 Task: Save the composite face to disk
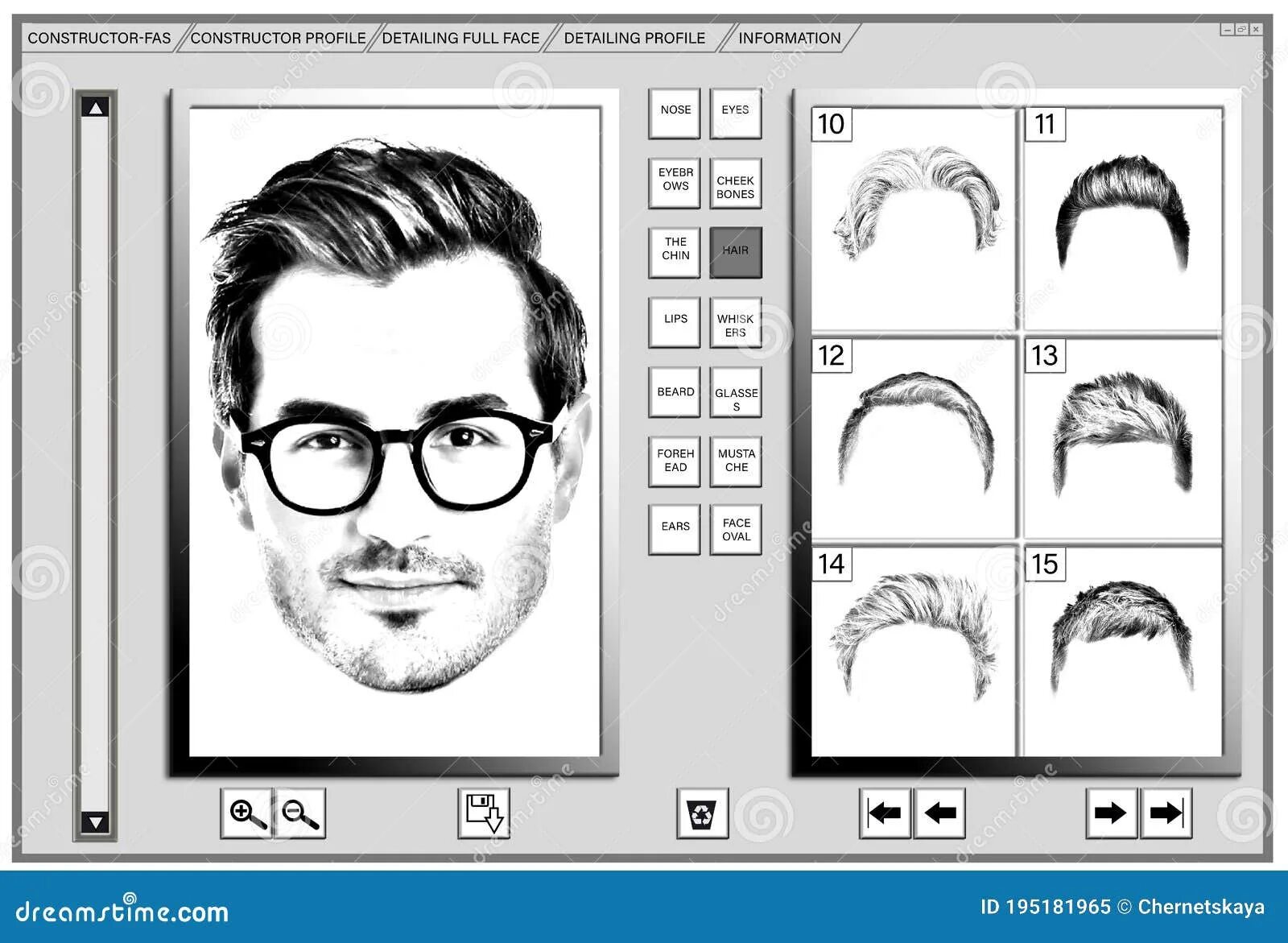(x=484, y=813)
